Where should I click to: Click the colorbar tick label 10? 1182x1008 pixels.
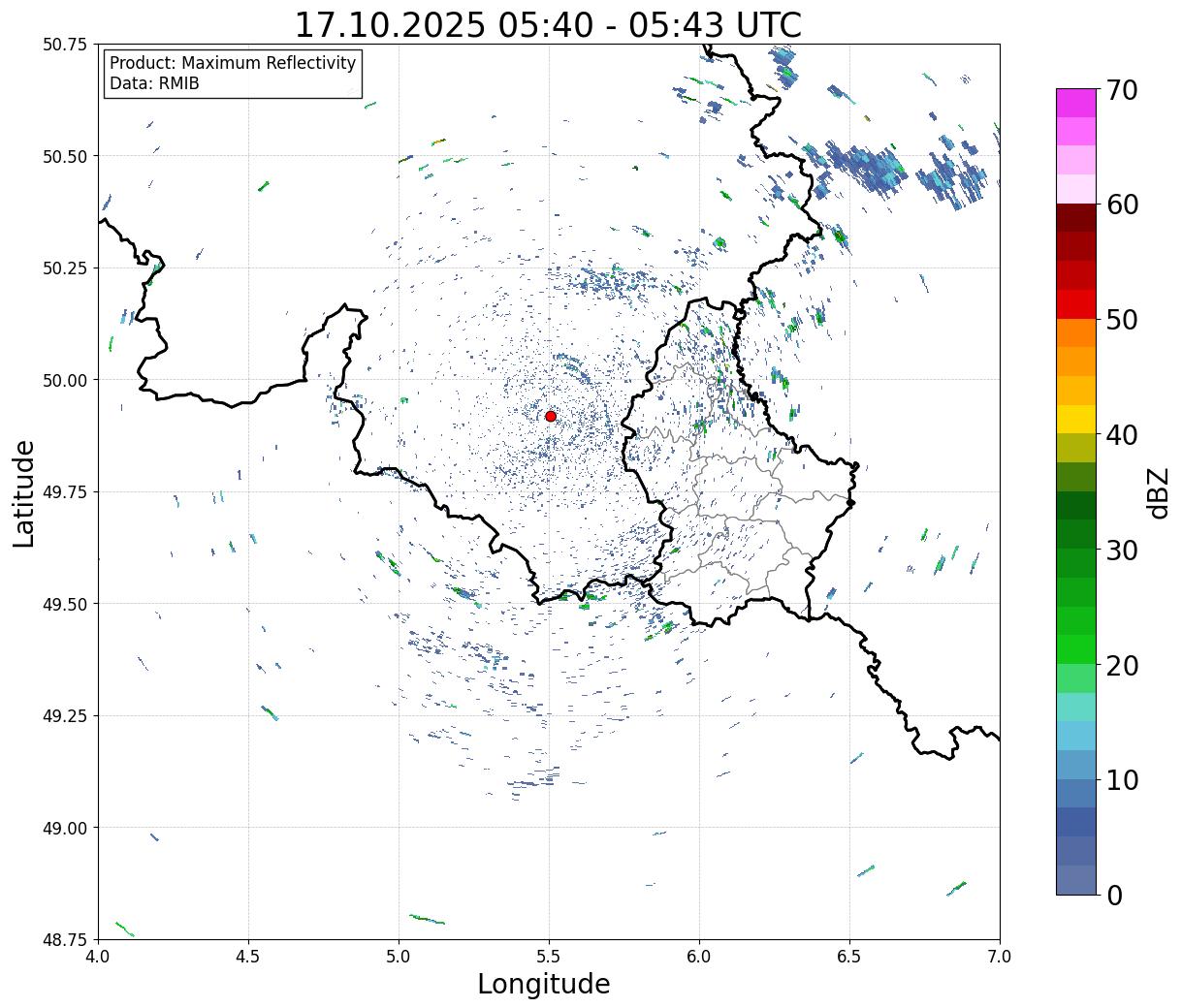1121,779
